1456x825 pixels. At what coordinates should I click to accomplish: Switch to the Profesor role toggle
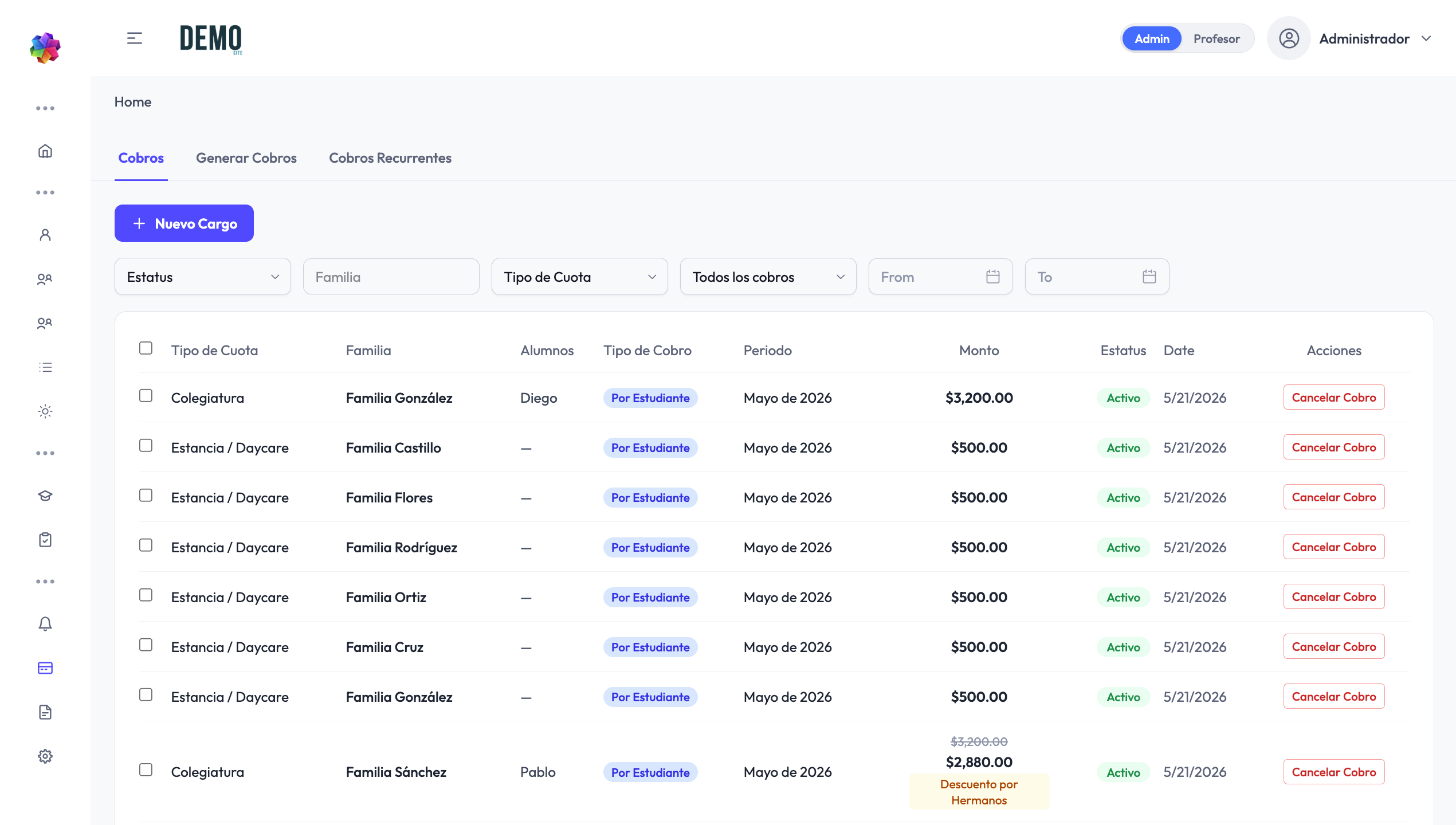point(1216,39)
